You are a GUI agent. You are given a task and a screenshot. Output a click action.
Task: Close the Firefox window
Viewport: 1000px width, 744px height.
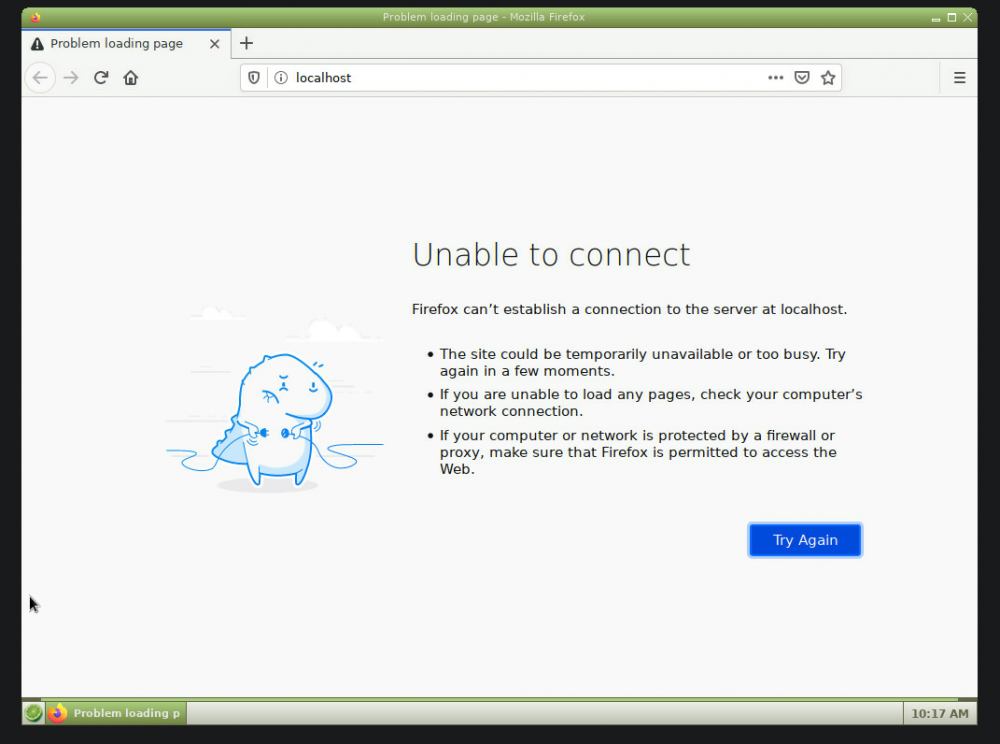[967, 18]
